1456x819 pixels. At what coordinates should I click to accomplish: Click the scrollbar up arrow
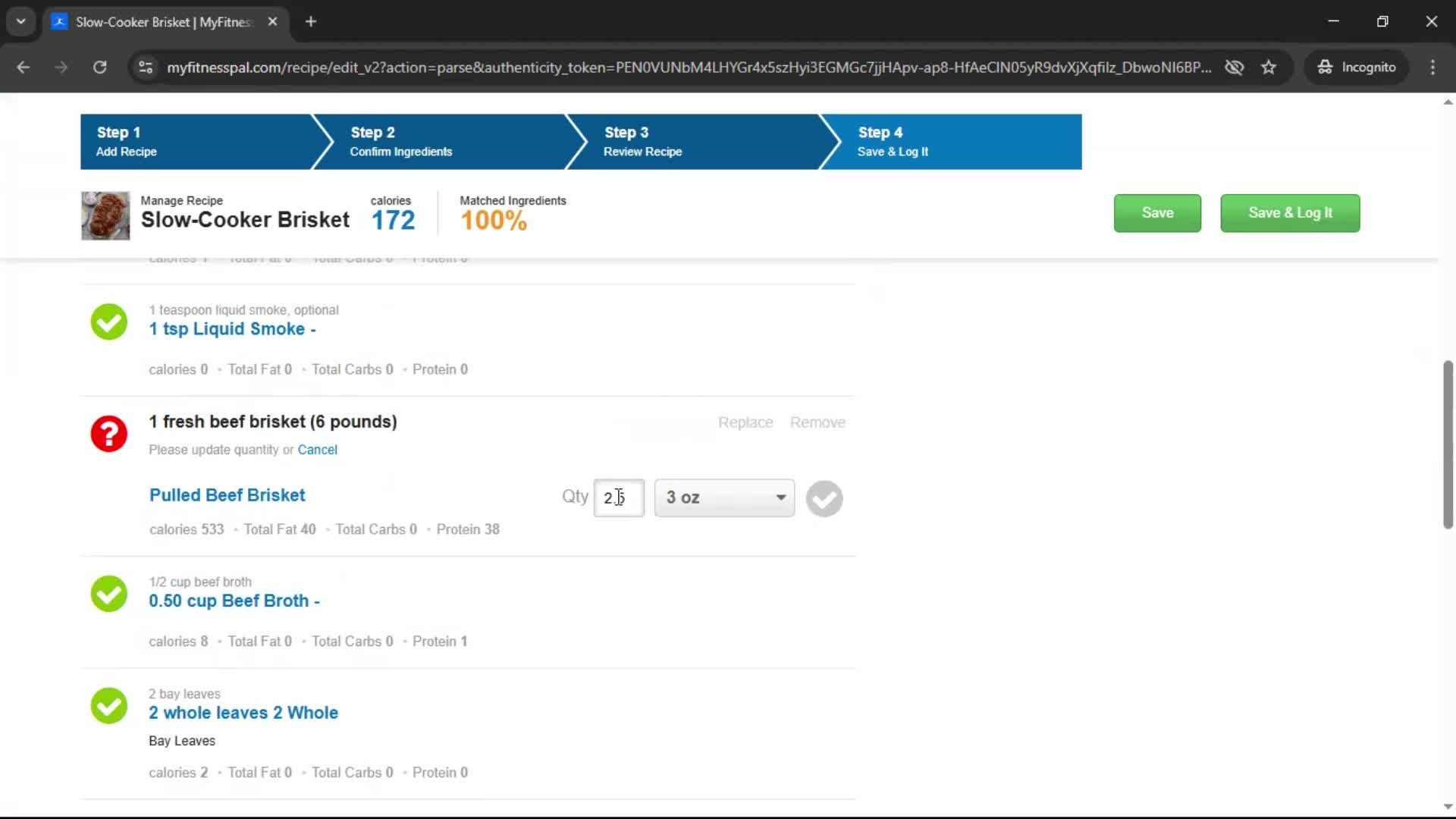pos(1448,102)
